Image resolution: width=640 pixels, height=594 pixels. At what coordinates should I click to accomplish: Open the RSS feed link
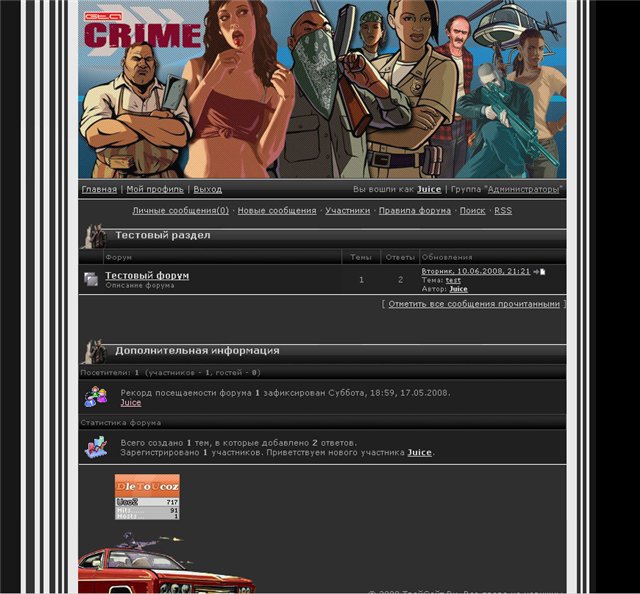[x=503, y=211]
